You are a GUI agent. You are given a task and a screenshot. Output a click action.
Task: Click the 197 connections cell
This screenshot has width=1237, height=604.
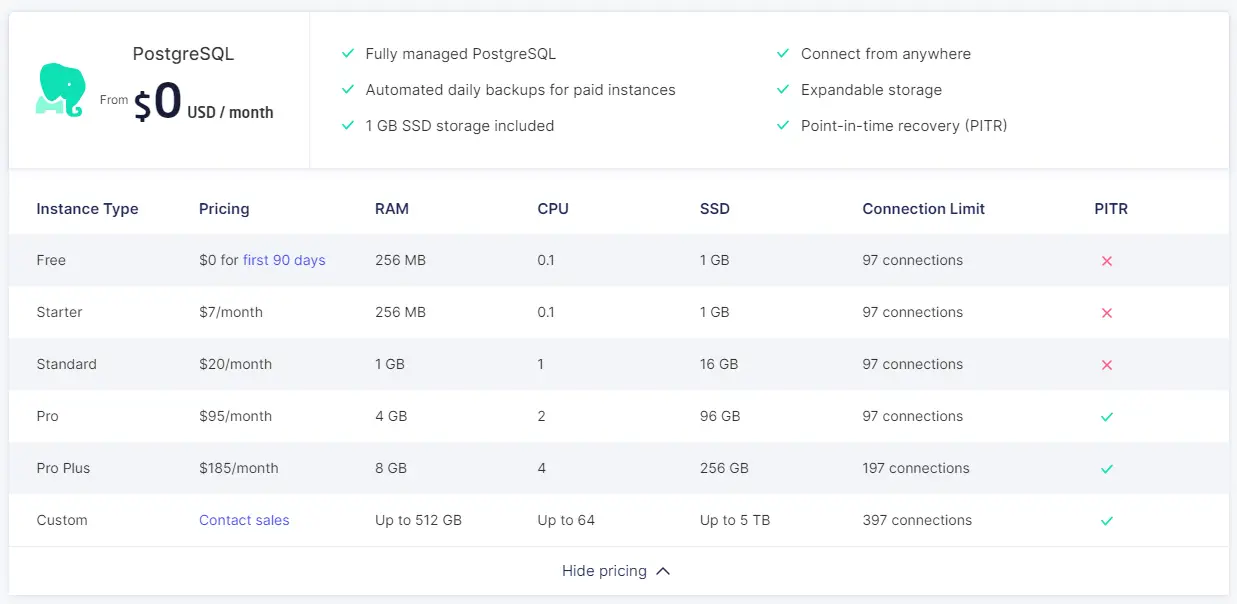[916, 468]
